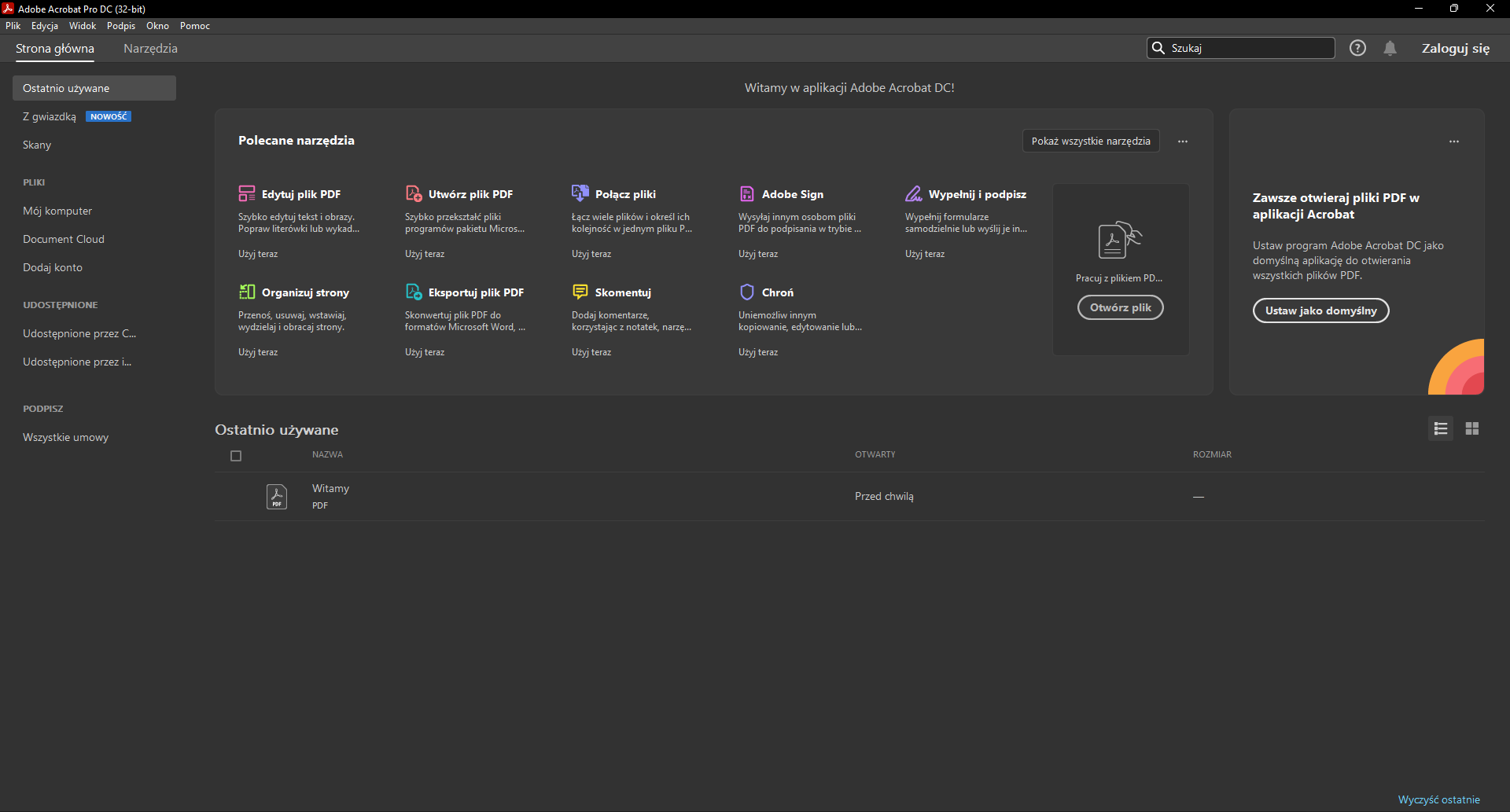Click Użyj teraz under Edytuj plik PDF
Viewport: 1510px width, 812px height.
coord(258,254)
